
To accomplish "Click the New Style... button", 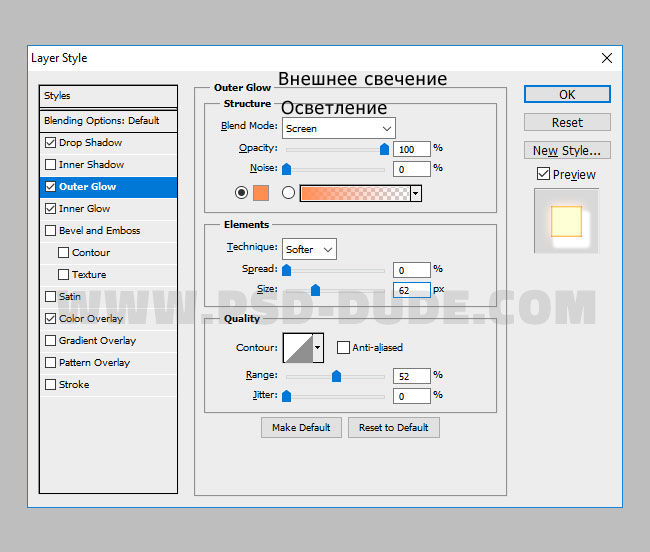I will pos(567,150).
